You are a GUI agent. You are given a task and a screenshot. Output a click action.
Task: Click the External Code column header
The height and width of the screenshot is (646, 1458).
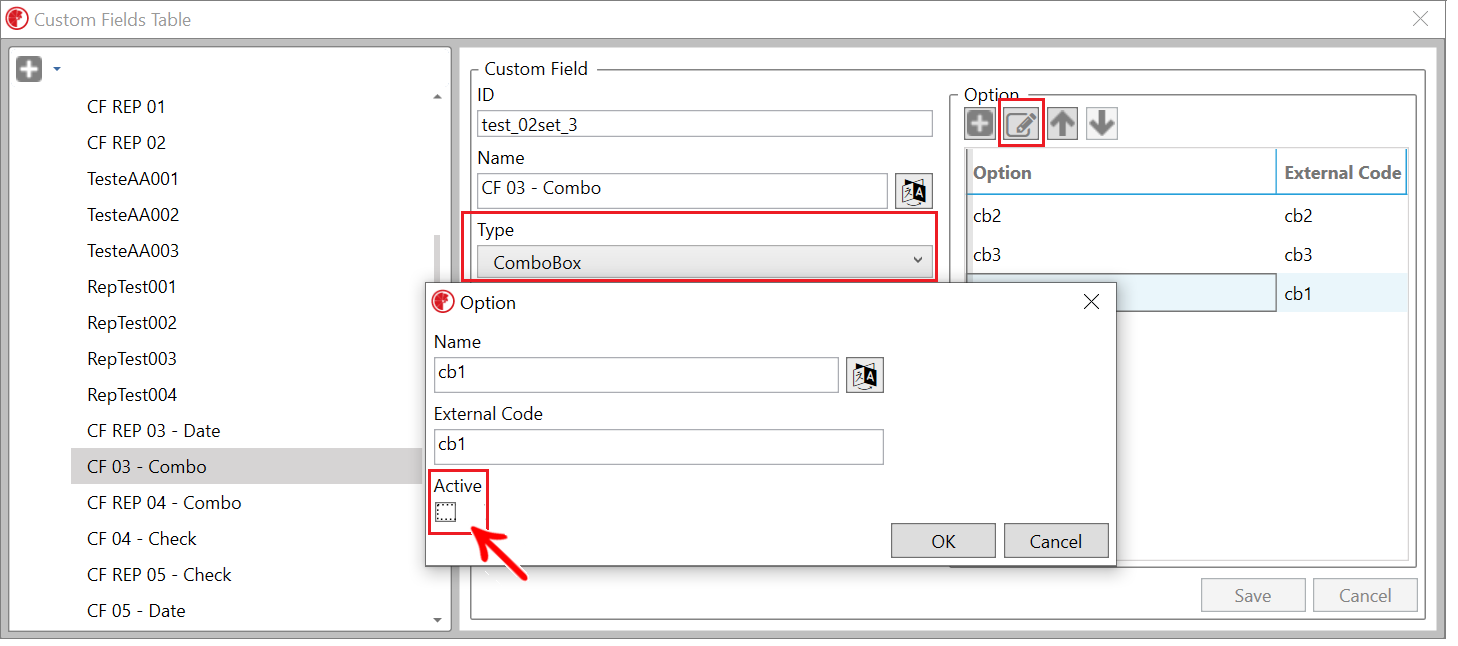(x=1342, y=173)
